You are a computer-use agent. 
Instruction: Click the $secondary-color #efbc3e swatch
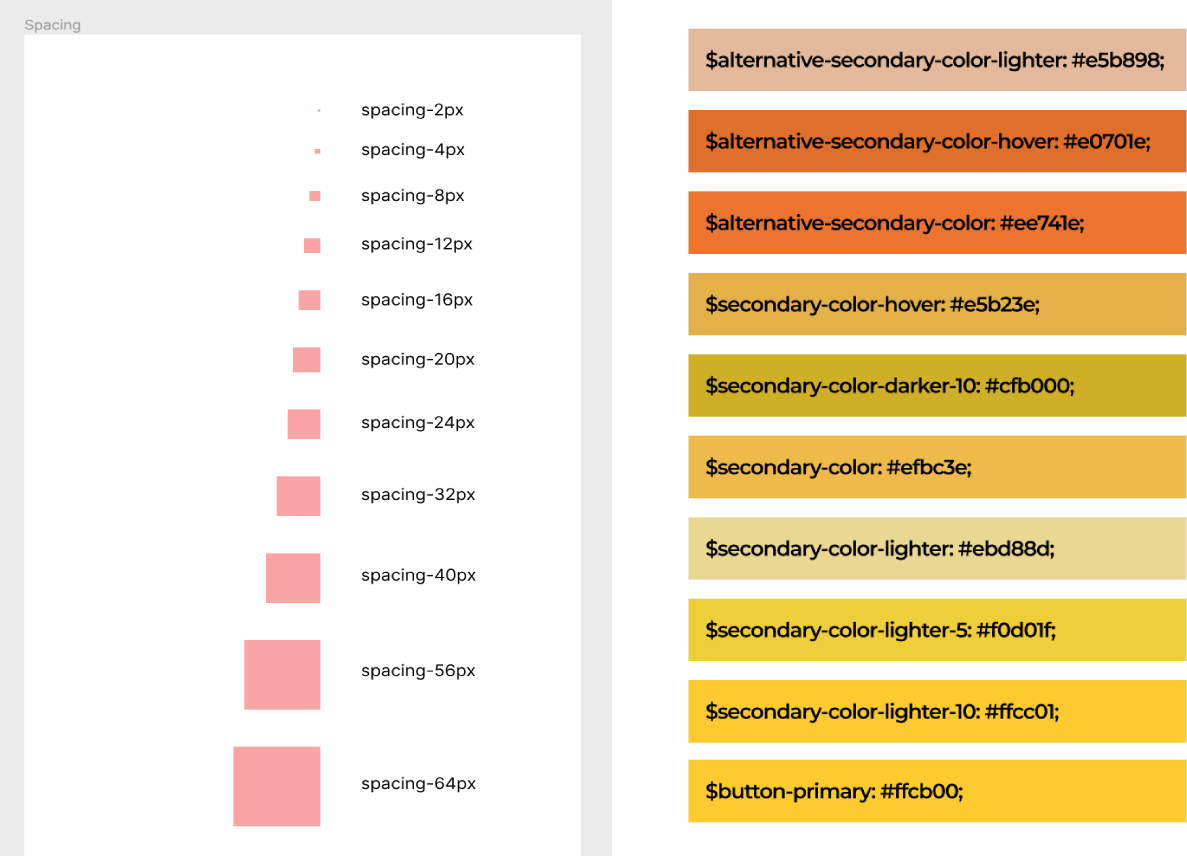tap(937, 467)
